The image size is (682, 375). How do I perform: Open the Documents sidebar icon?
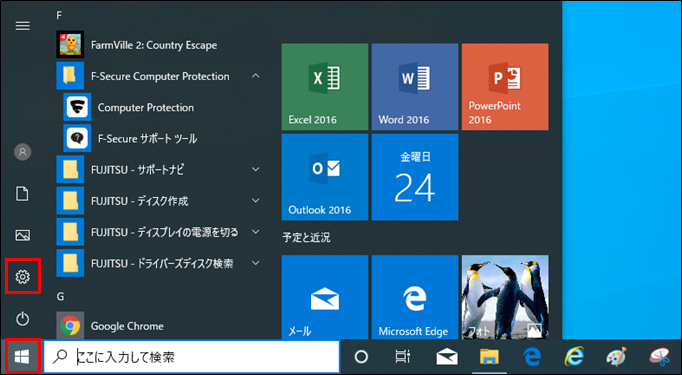[23, 194]
